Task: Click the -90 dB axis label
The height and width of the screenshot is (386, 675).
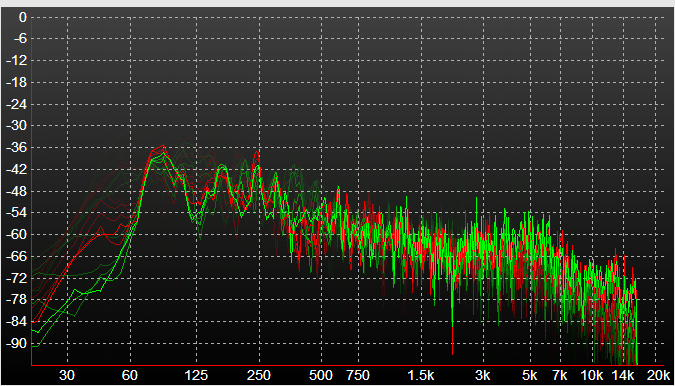Action: [x=16, y=343]
